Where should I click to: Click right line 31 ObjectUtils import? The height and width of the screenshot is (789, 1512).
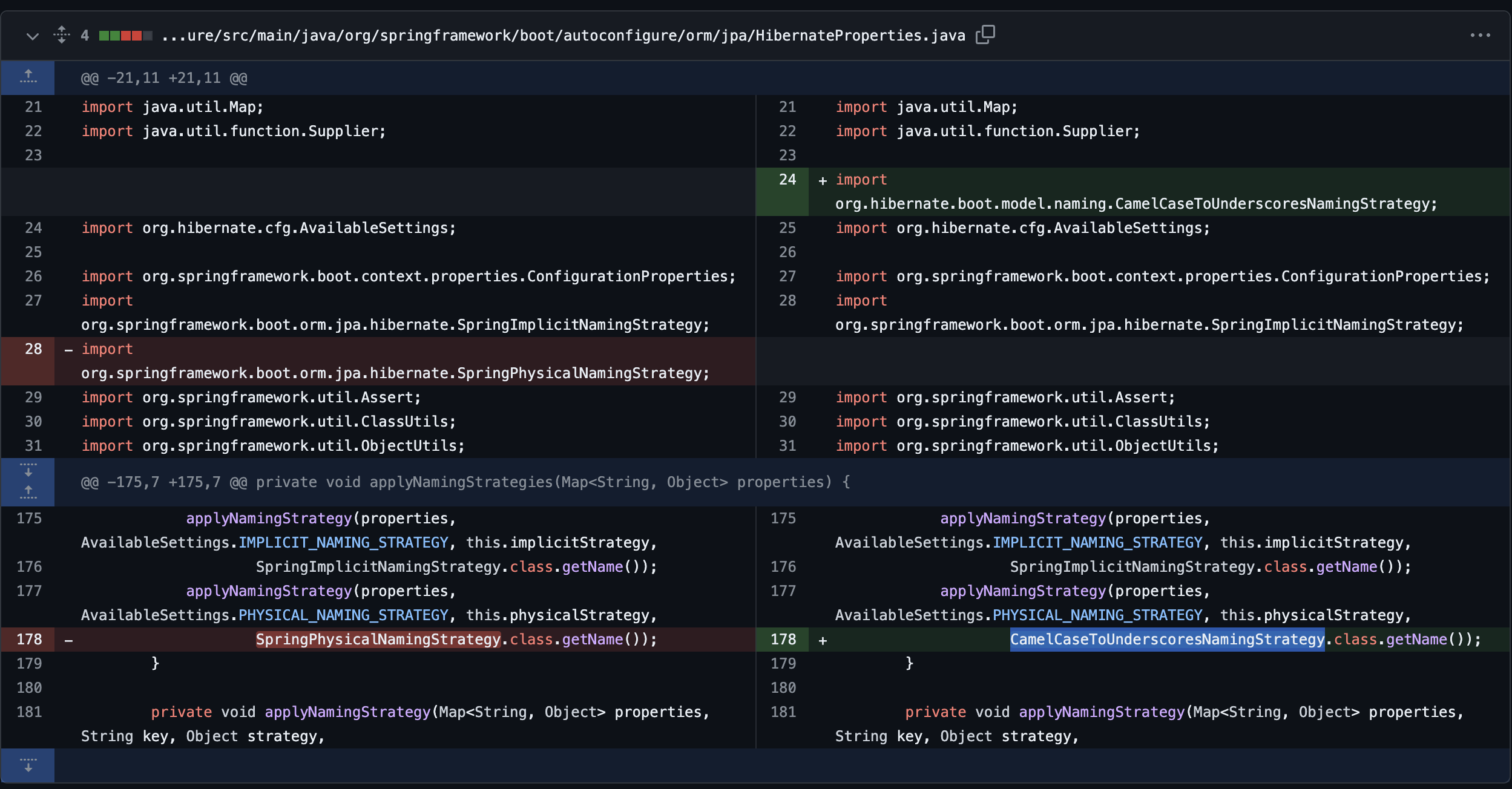pyautogui.click(x=1027, y=446)
